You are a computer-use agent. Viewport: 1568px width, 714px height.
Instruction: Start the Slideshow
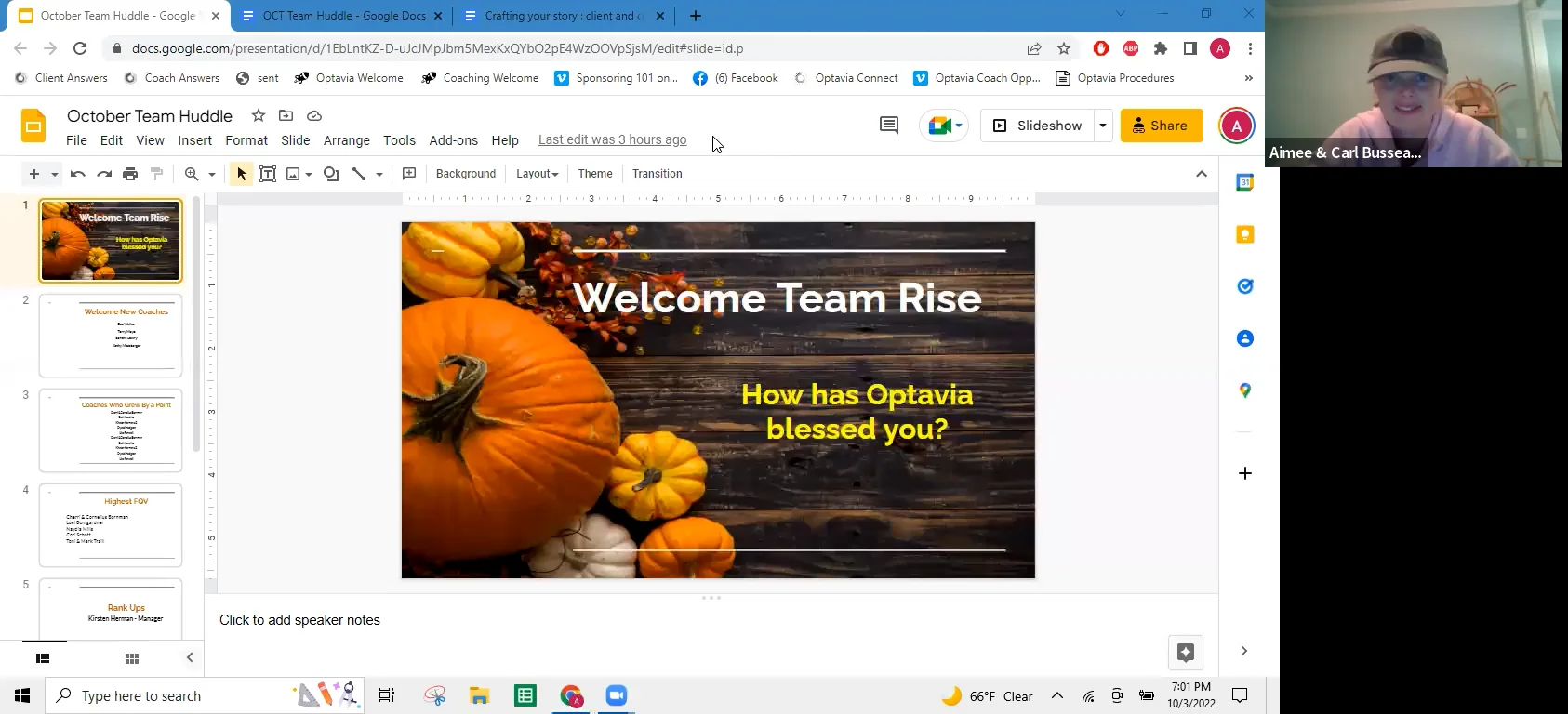pyautogui.click(x=1038, y=126)
